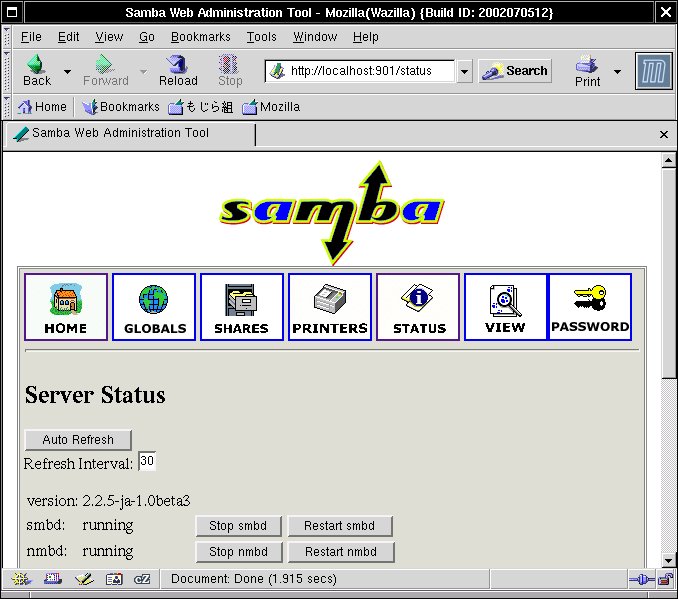The height and width of the screenshot is (599, 678).
Task: Collapse the personal toolbar grippy
Action: click(7, 107)
